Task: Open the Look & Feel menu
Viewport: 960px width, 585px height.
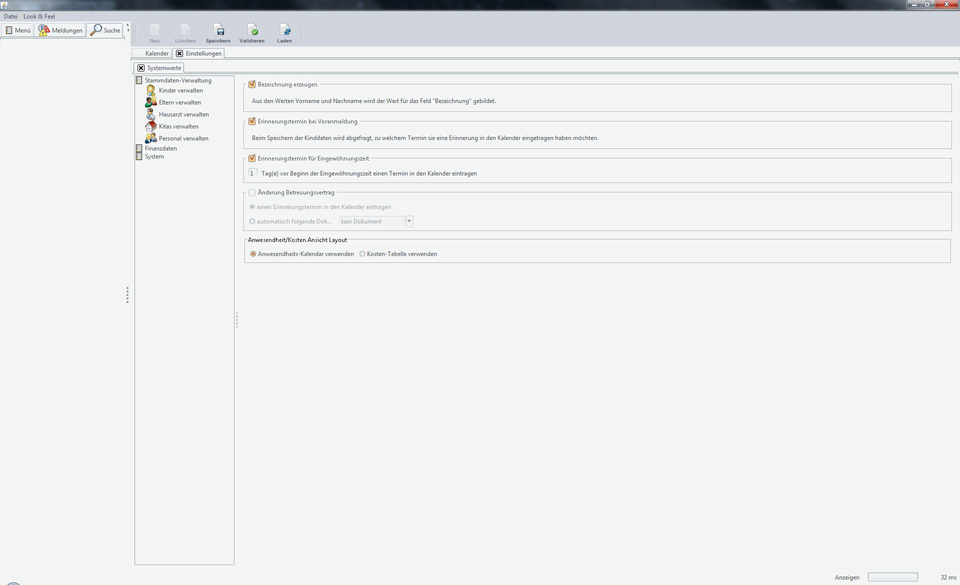Action: pos(39,17)
